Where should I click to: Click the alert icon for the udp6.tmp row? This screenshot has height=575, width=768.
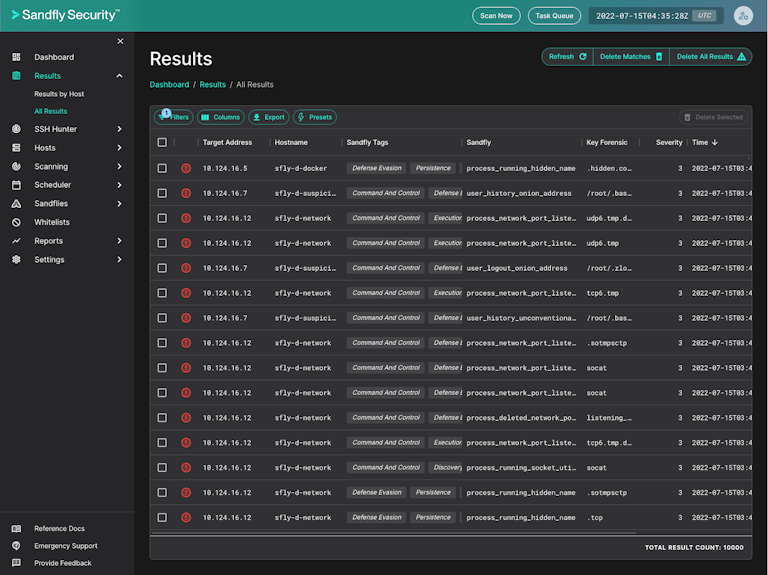(x=186, y=243)
